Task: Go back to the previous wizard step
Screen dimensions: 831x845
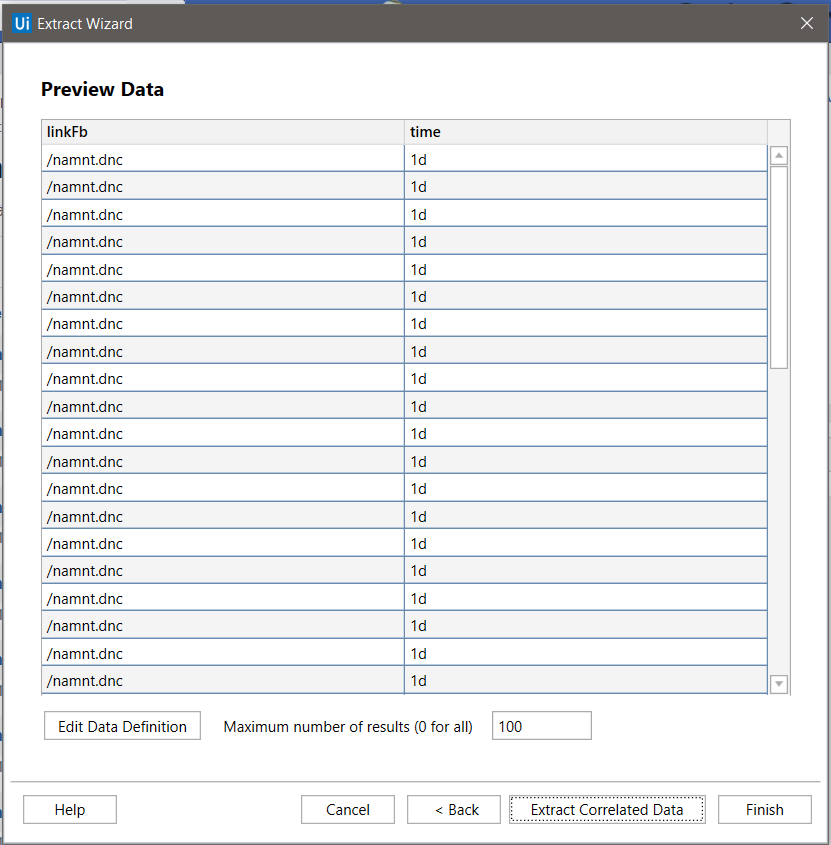Action: (x=454, y=809)
